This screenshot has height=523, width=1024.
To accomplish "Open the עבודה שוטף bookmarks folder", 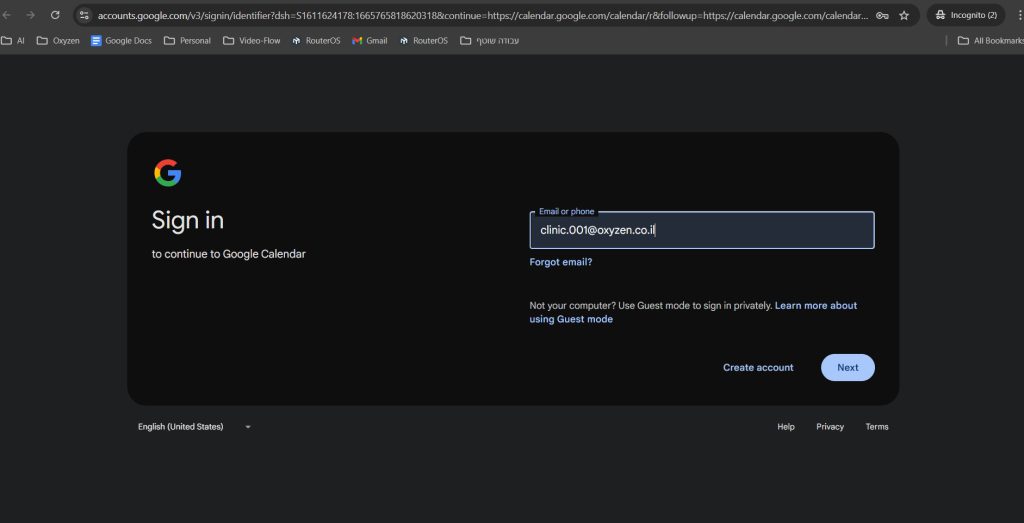I will 489,40.
